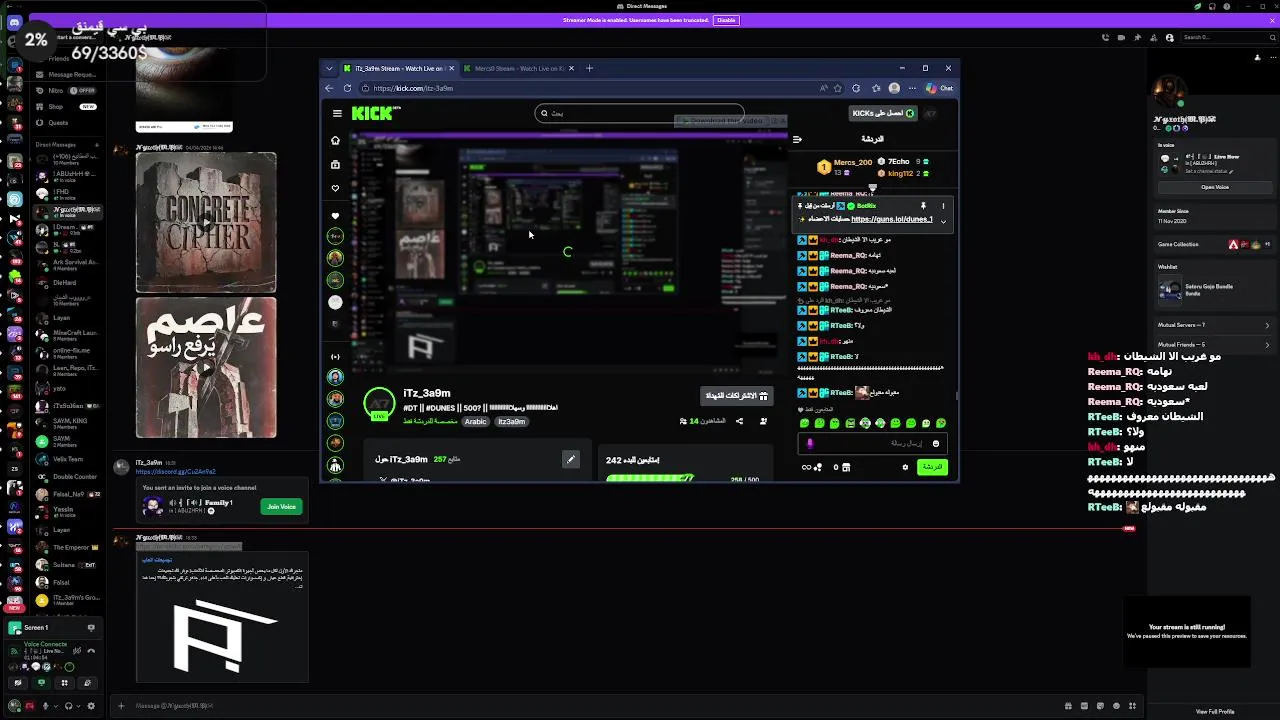This screenshot has width=1280, height=720.
Task: Click Open Voice in profile panel
Action: click(1215, 187)
